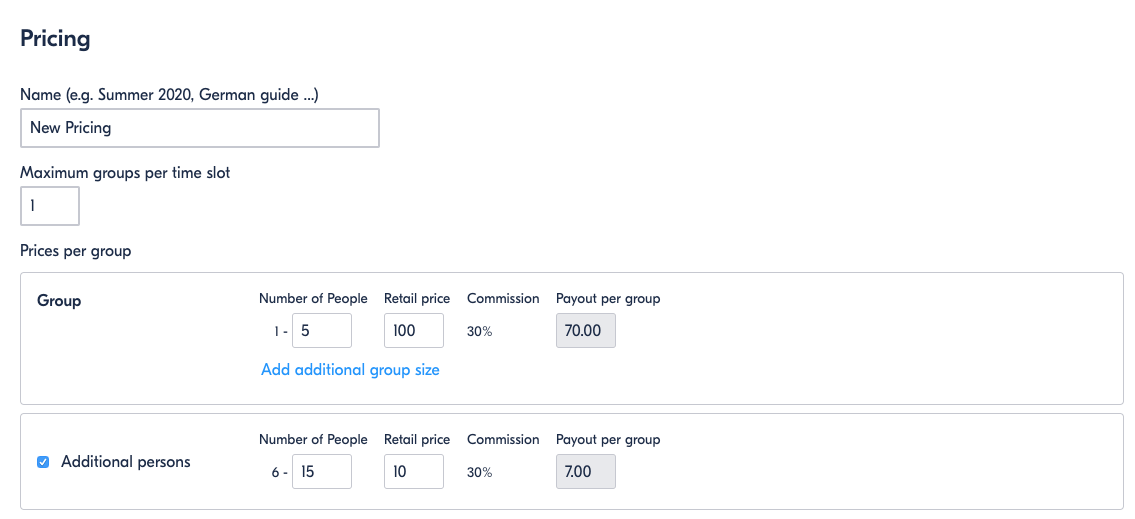Click the Additional persons 30% commission value

[479, 473]
